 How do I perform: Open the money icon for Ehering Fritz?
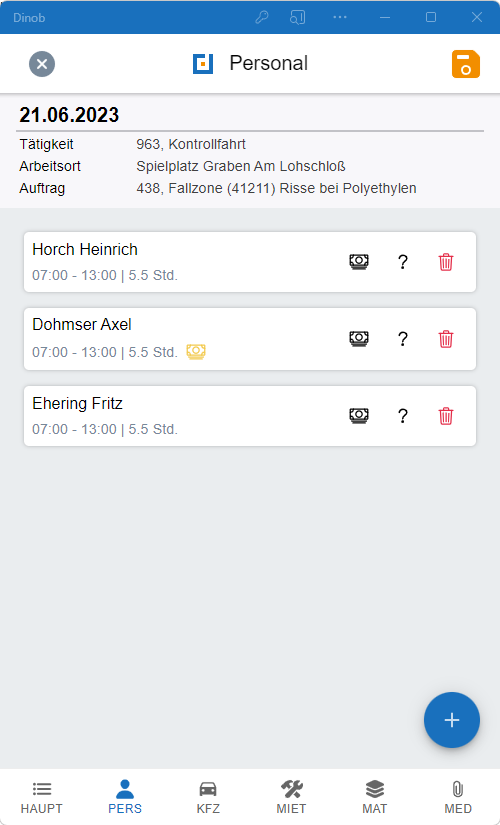coord(359,416)
